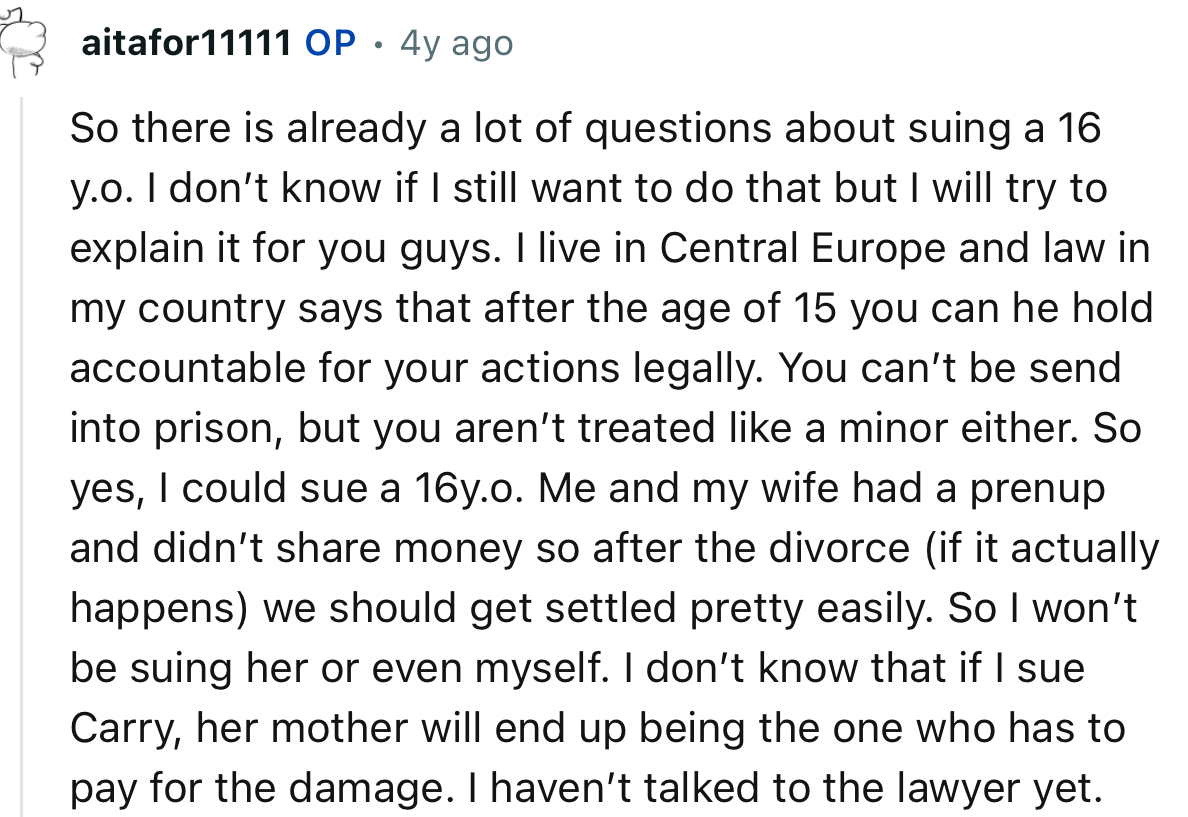Collapse the comment using the left thread line

point(23,450)
